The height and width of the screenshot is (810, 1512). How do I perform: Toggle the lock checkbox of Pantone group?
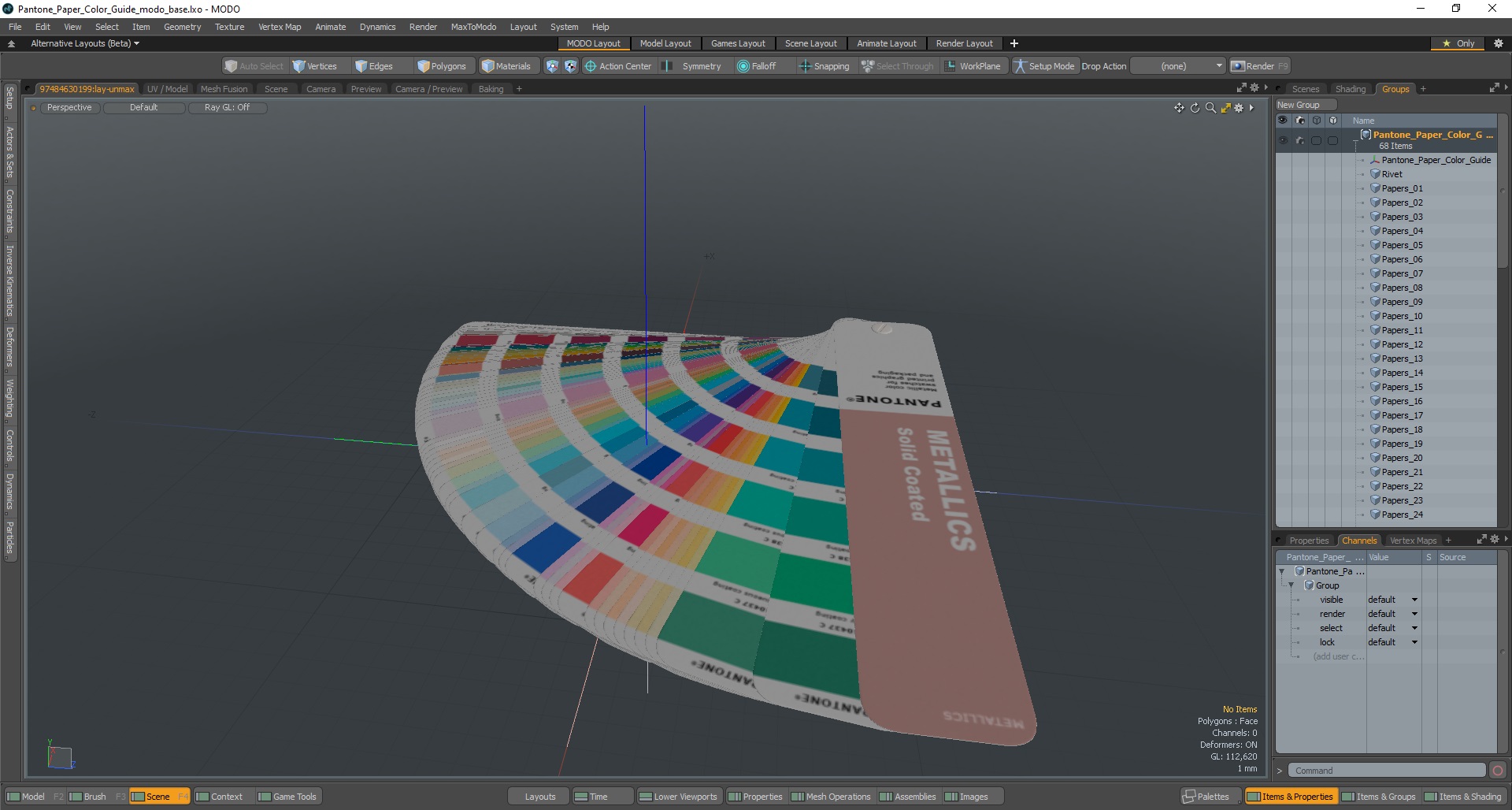(1332, 140)
